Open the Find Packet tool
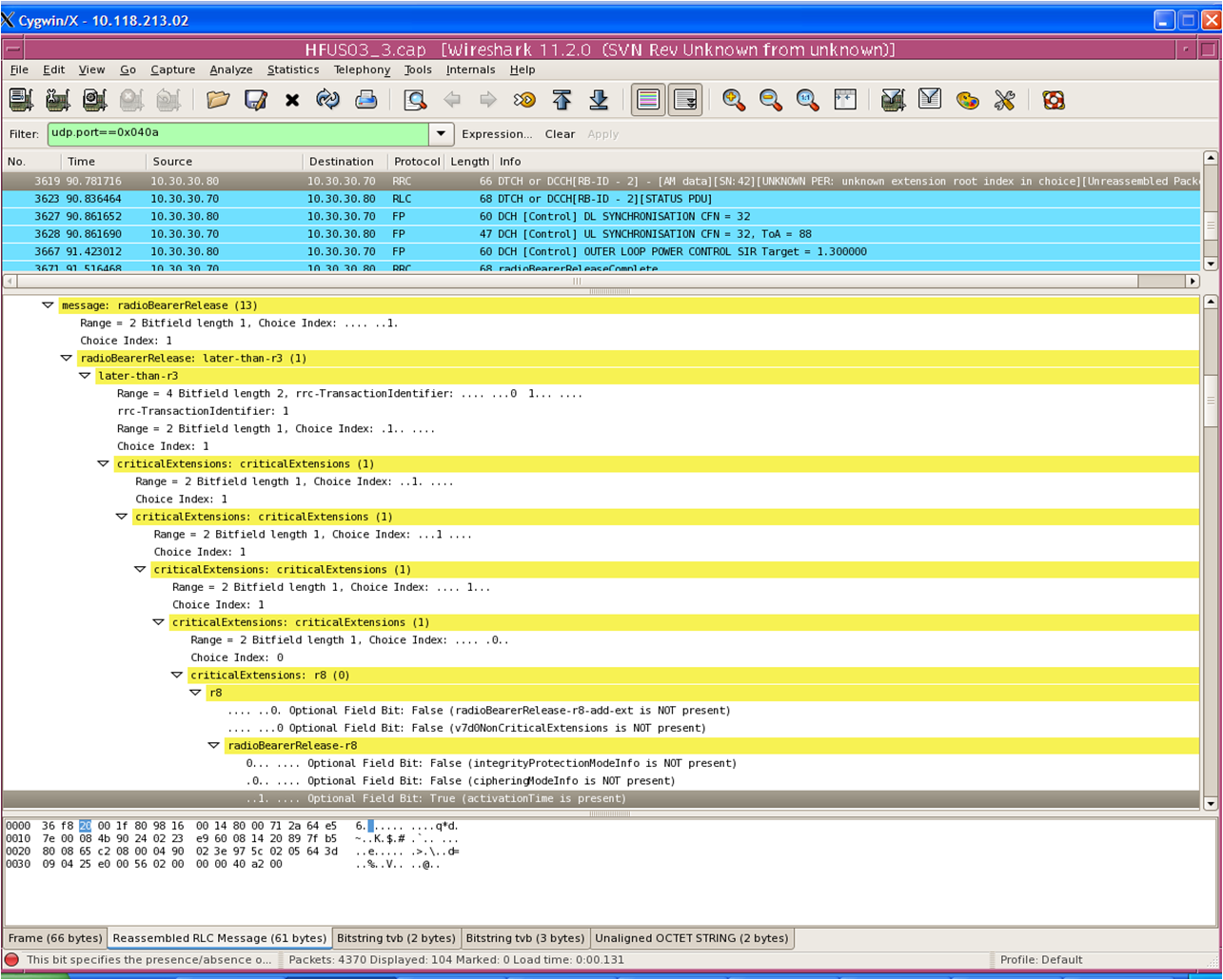This screenshot has height=980, width=1223. coord(415,100)
